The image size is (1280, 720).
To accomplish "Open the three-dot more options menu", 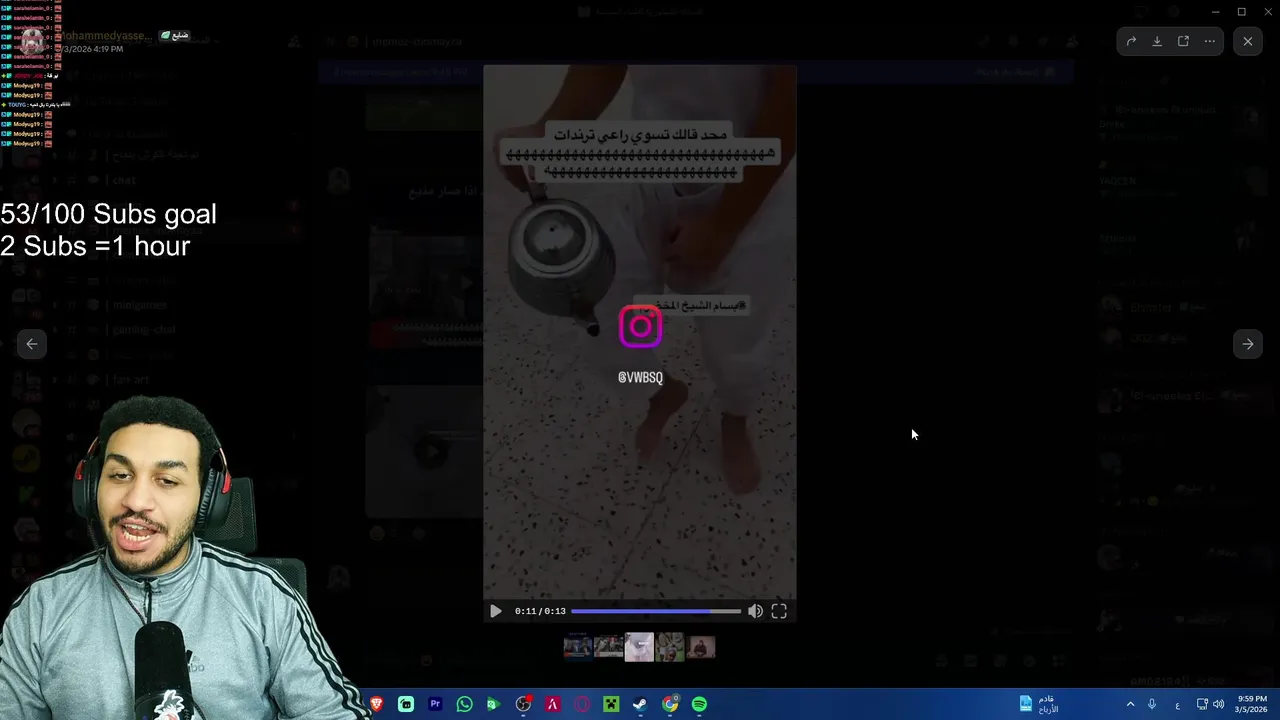I will [x=1210, y=41].
